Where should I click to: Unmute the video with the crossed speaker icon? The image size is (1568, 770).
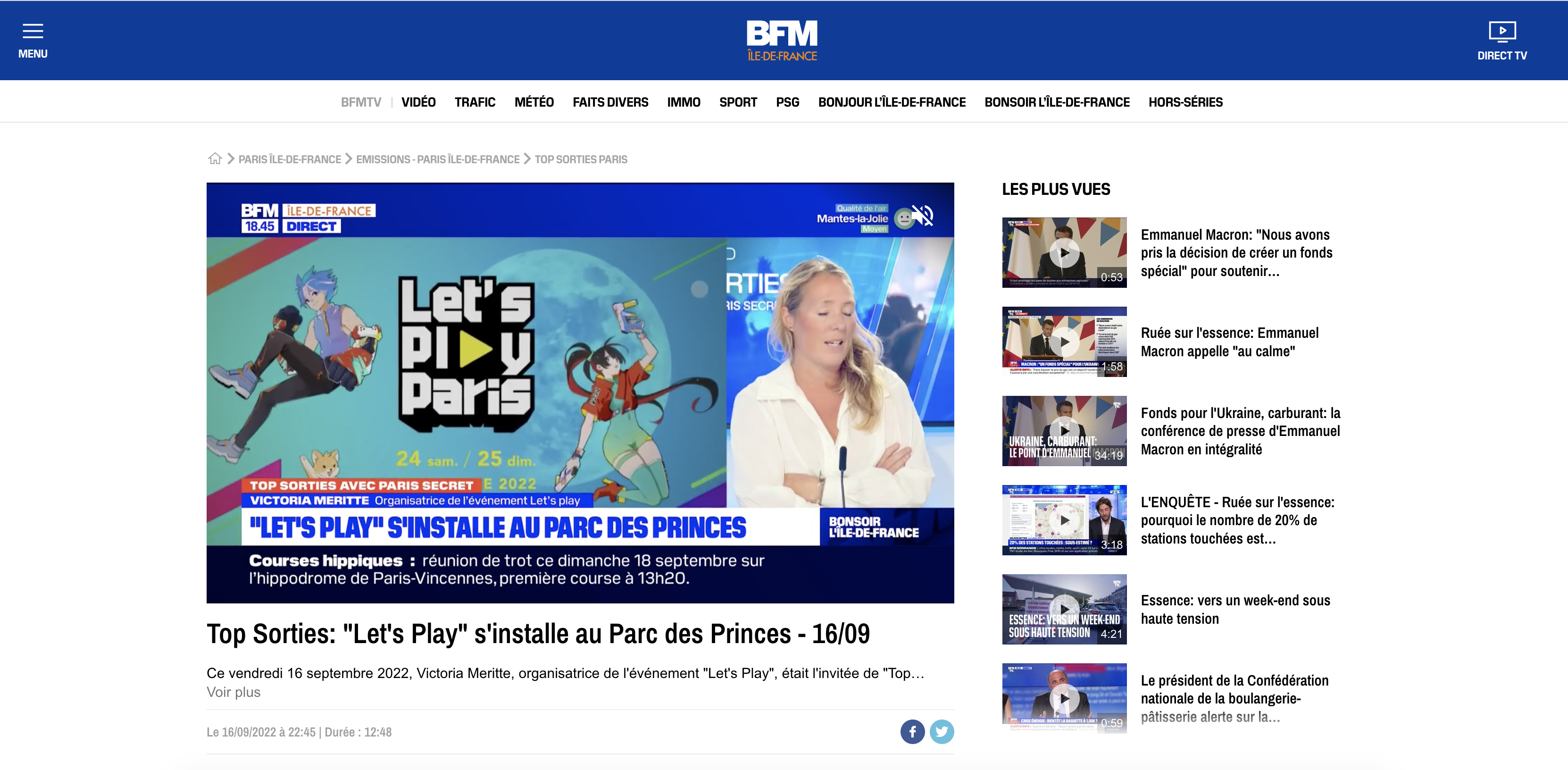(923, 216)
